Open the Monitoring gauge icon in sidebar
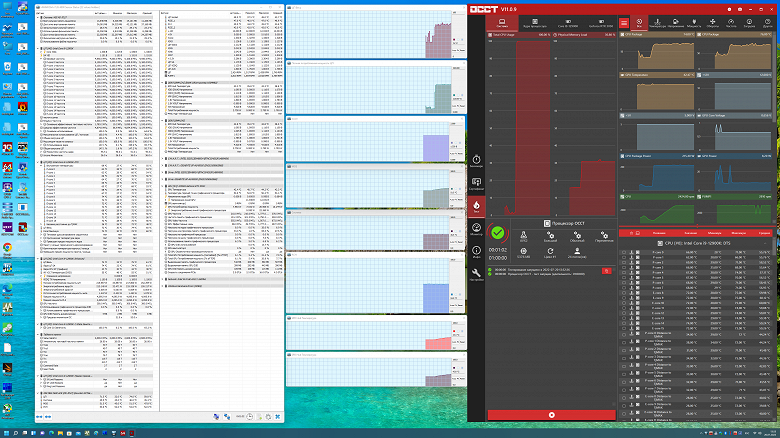Screen dimensions: 780x438 click(476, 229)
